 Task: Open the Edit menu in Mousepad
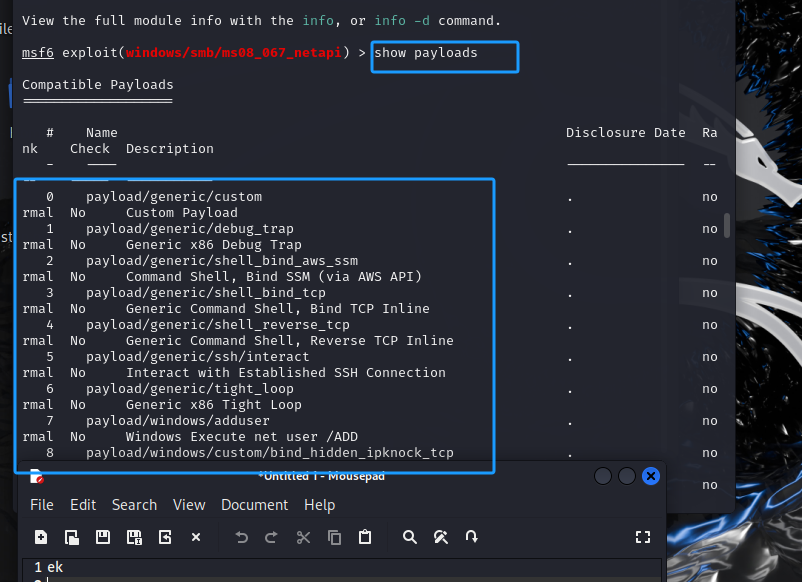click(83, 505)
